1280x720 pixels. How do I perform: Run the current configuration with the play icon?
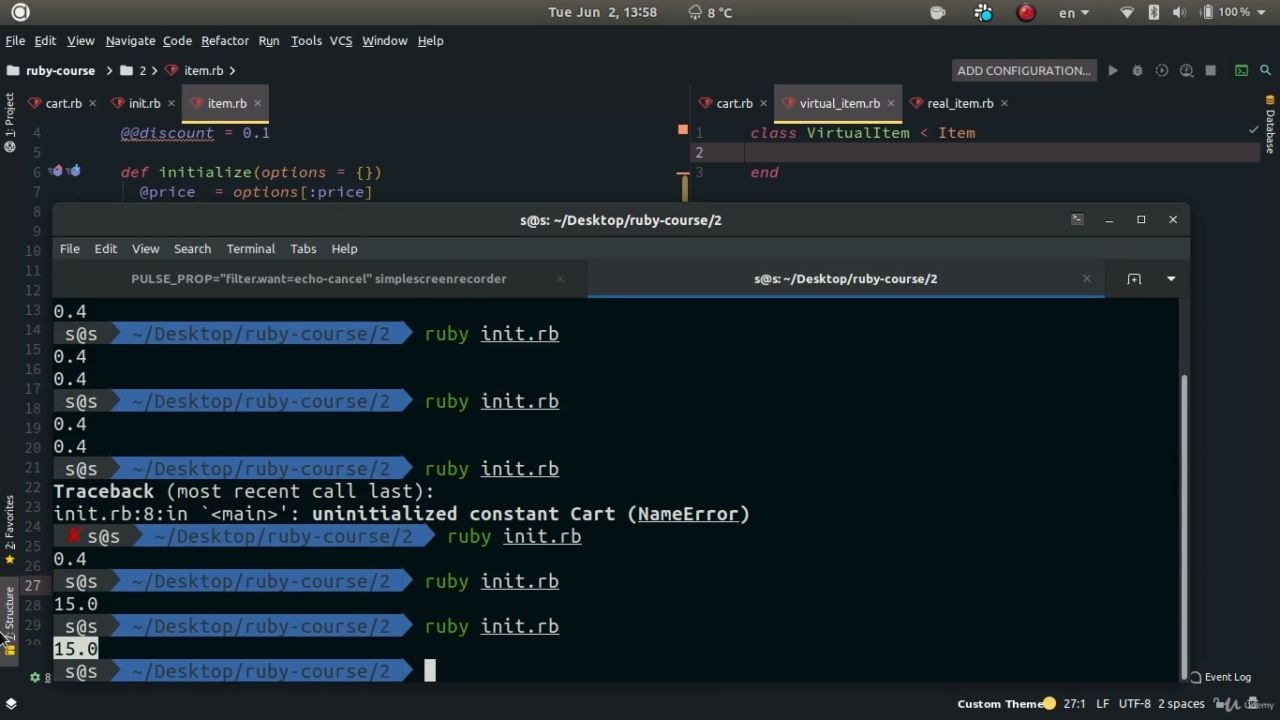pyautogui.click(x=1112, y=71)
